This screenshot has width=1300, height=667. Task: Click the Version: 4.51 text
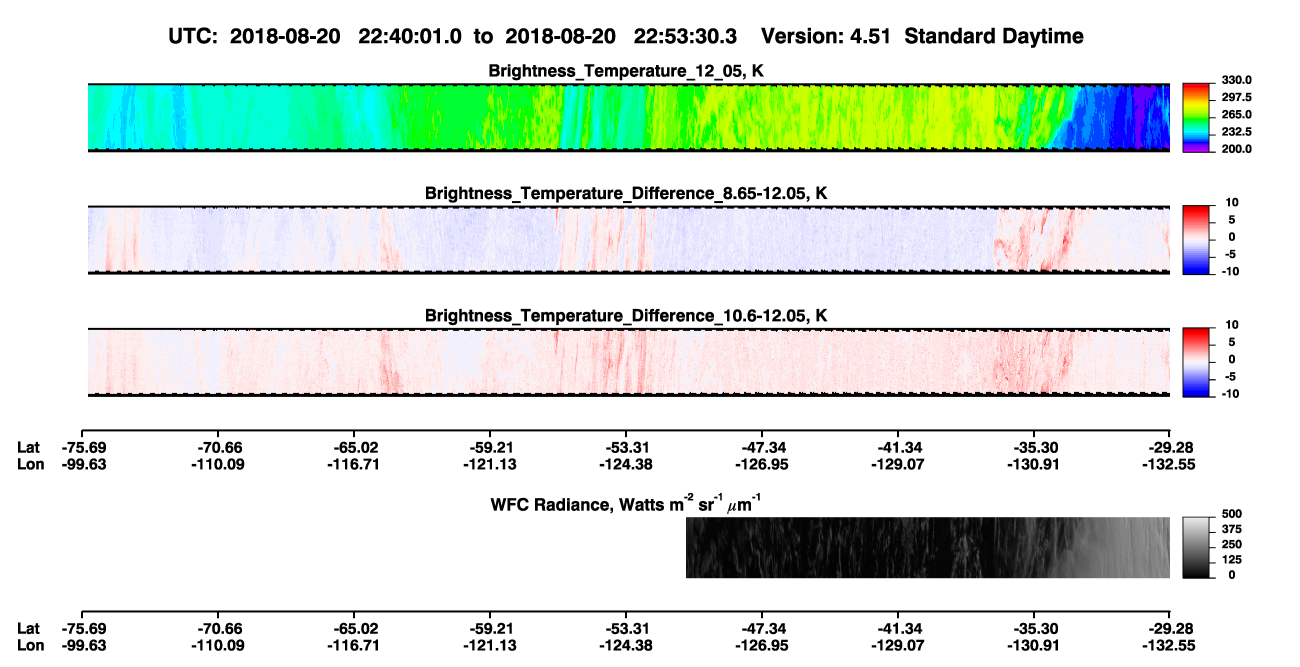click(825, 36)
